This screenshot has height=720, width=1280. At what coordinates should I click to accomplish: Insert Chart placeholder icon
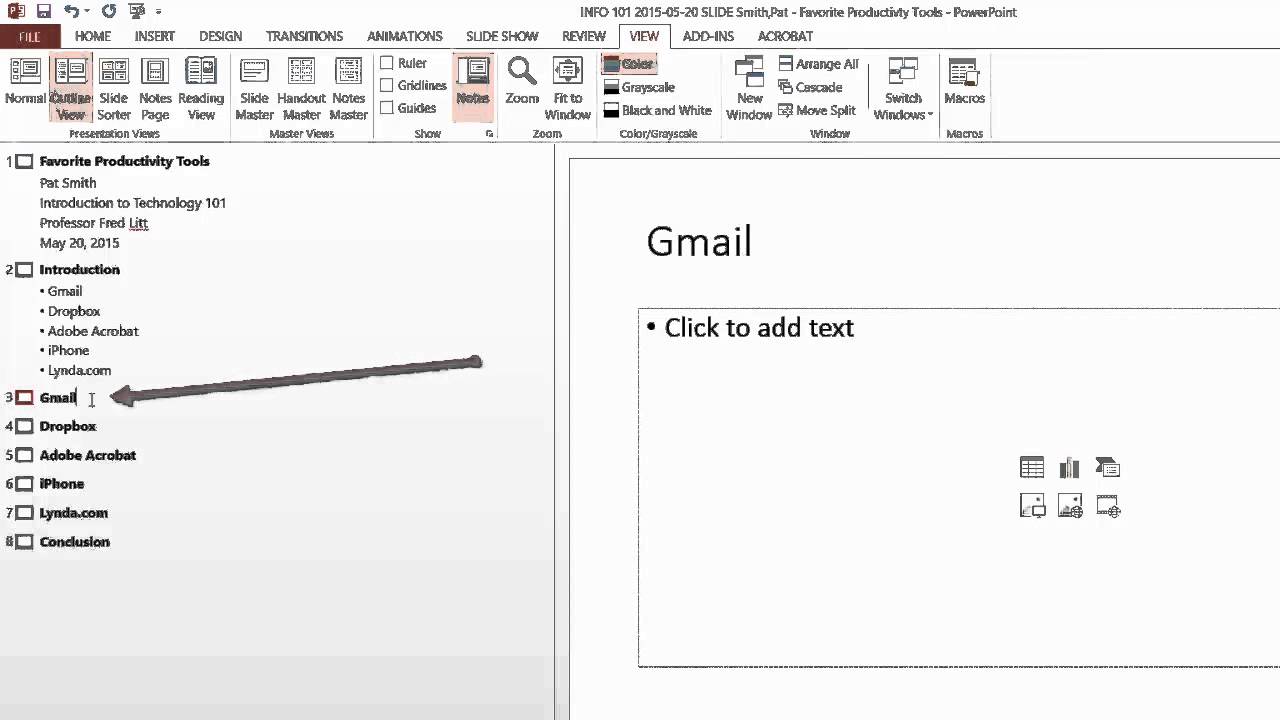(1070, 467)
